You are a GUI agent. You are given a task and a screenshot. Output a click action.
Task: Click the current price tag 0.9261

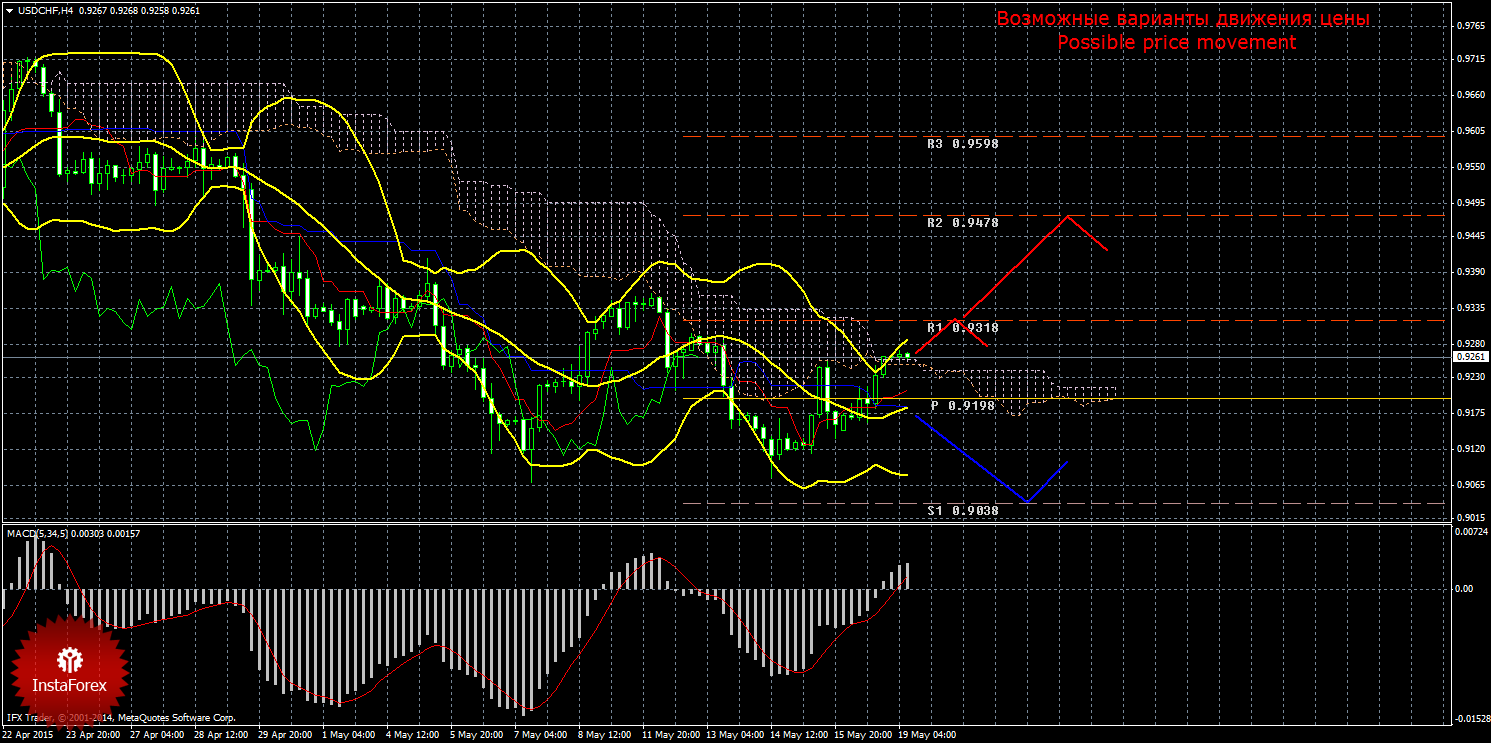tap(1471, 356)
